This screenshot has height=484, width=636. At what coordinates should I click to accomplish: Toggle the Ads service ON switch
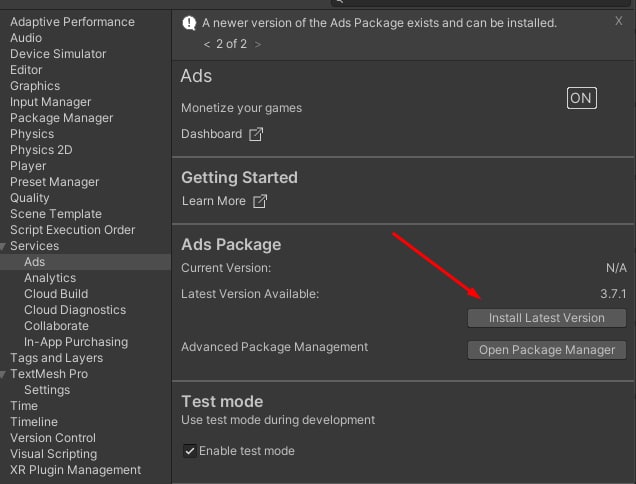pos(581,98)
